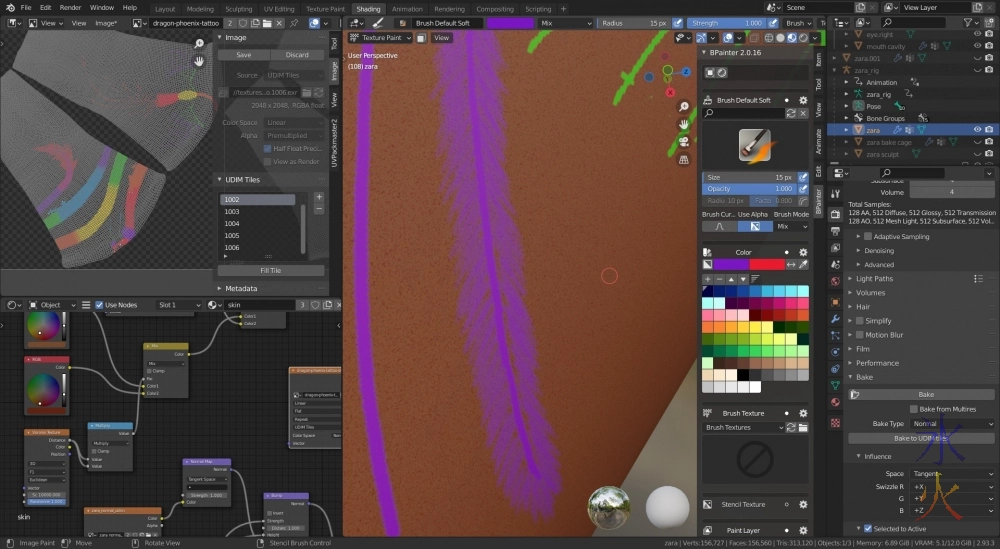The image size is (1000, 549).
Task: Pick the red secondary color swatch
Action: (x=767, y=264)
